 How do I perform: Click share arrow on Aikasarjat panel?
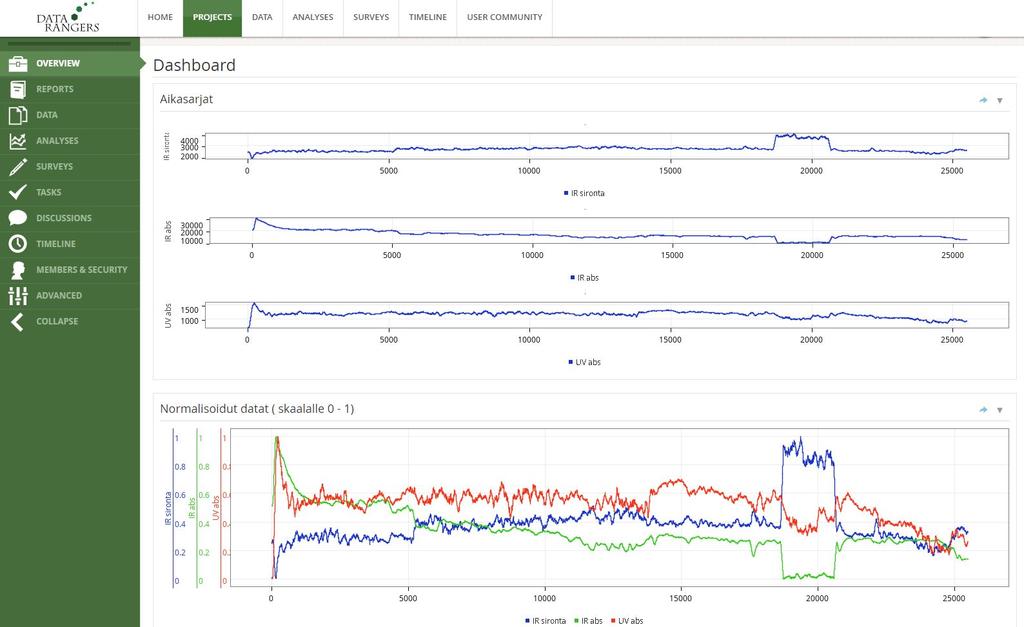pyautogui.click(x=983, y=100)
